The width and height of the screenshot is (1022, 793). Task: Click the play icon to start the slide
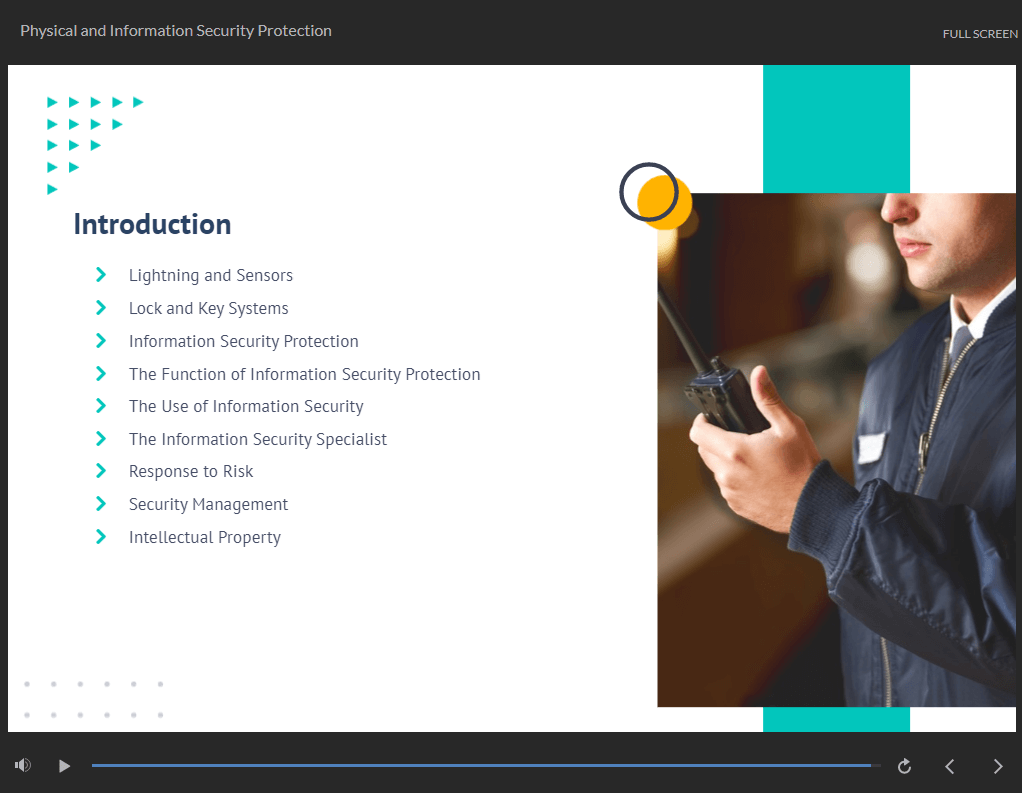[x=64, y=766]
